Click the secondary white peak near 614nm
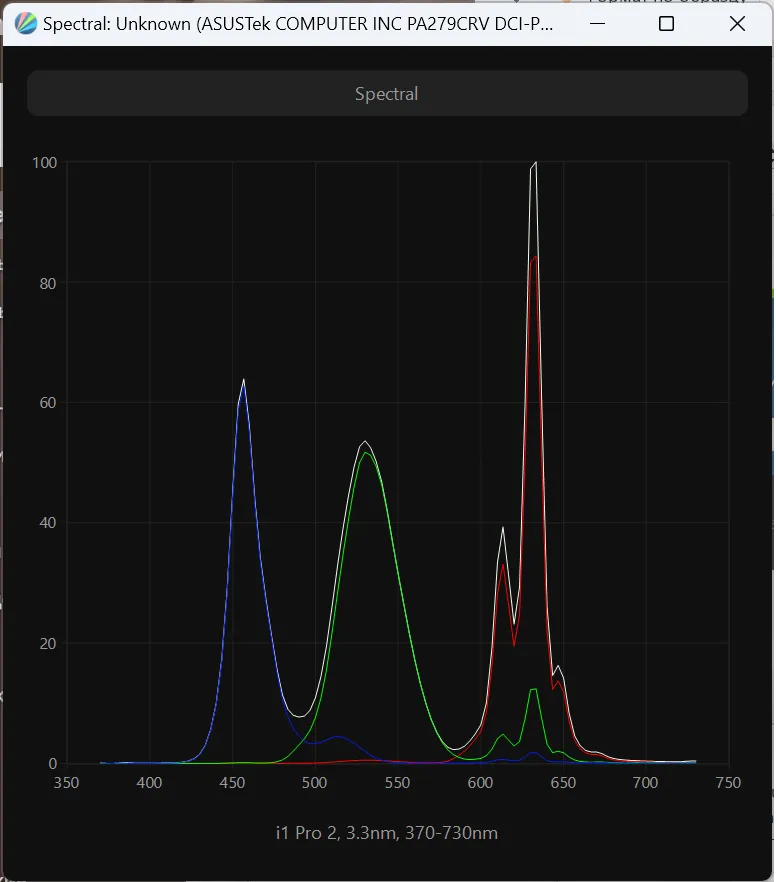The width and height of the screenshot is (776, 882). tap(504, 528)
